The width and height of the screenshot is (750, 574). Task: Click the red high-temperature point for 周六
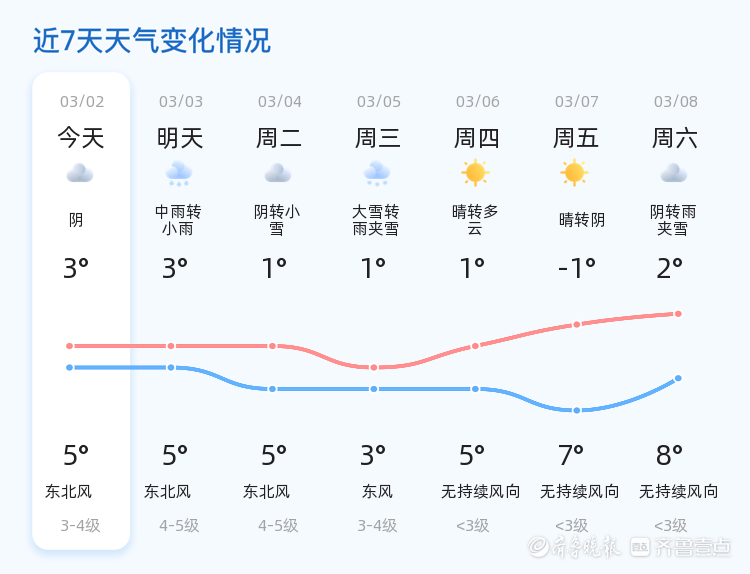pos(678,314)
